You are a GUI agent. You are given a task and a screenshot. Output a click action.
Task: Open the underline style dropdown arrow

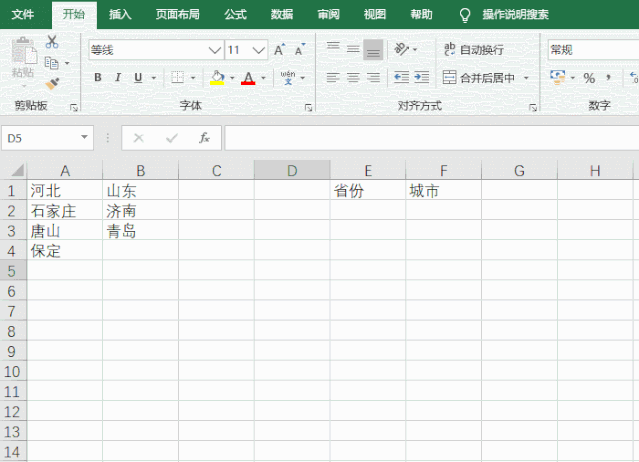[154, 77]
